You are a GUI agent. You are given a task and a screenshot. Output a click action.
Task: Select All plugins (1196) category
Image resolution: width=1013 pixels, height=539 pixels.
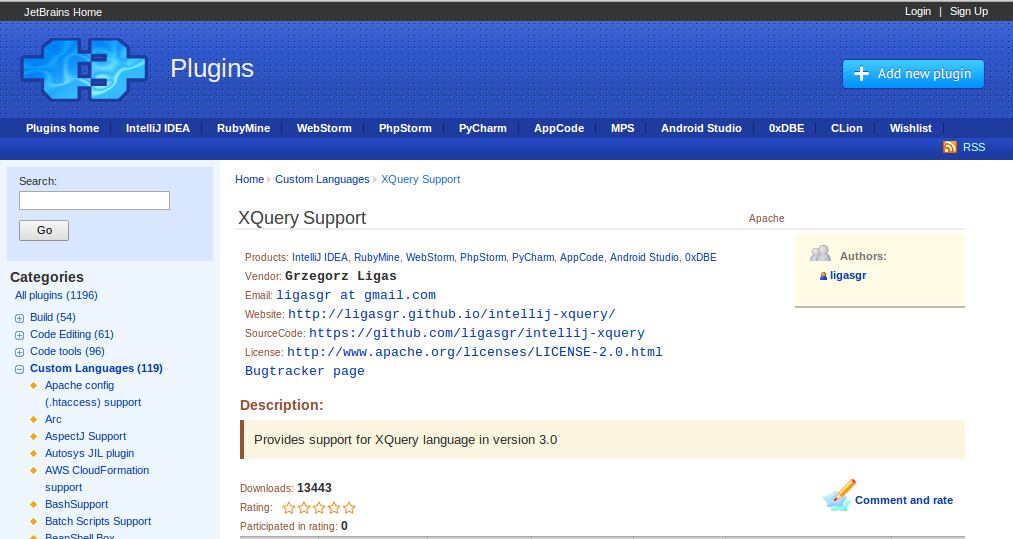click(x=56, y=295)
